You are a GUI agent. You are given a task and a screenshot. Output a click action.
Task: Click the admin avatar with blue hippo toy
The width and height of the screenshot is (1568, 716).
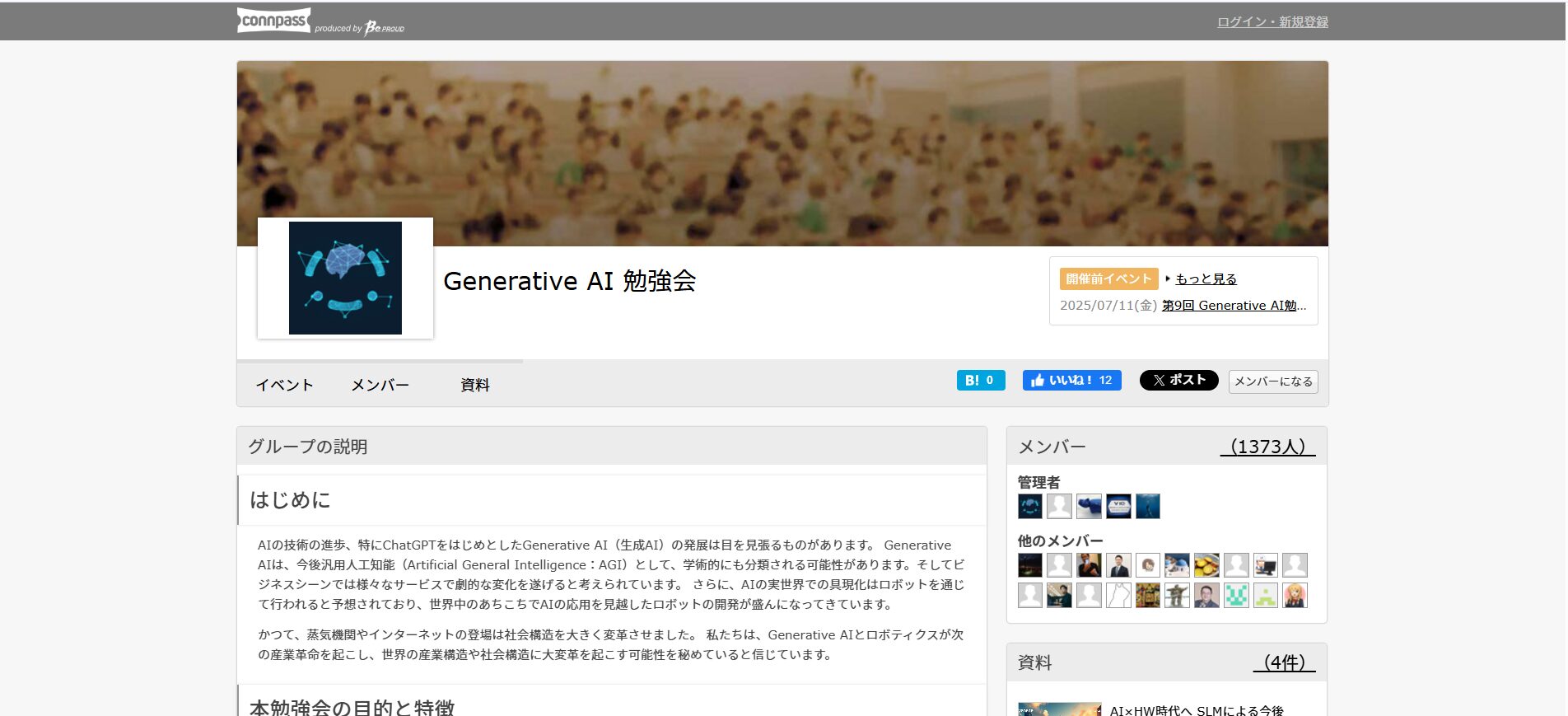[1089, 506]
